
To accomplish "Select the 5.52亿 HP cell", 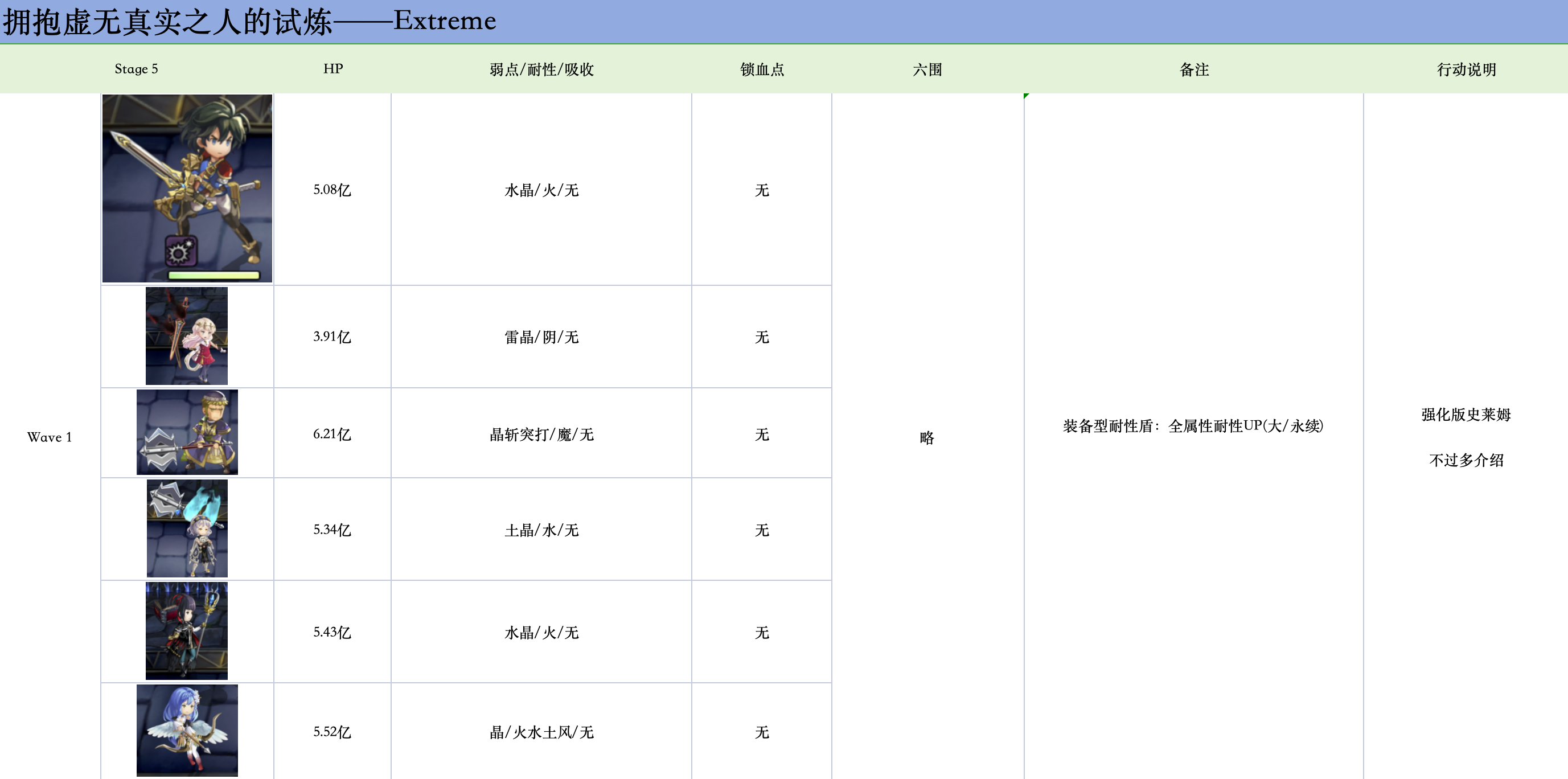I will (x=333, y=732).
